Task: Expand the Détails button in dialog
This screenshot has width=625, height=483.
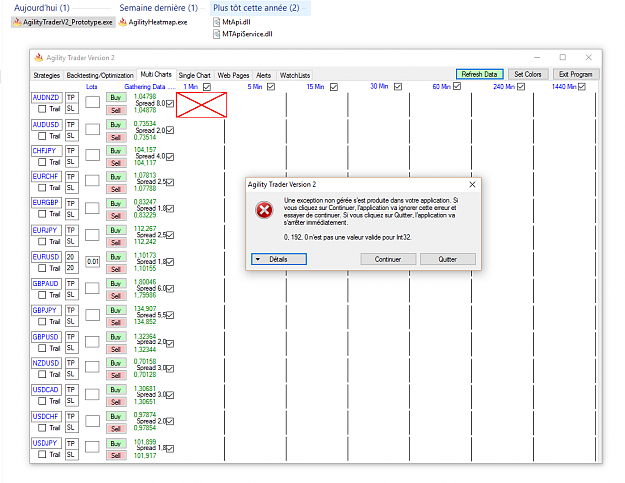Action: [279, 259]
